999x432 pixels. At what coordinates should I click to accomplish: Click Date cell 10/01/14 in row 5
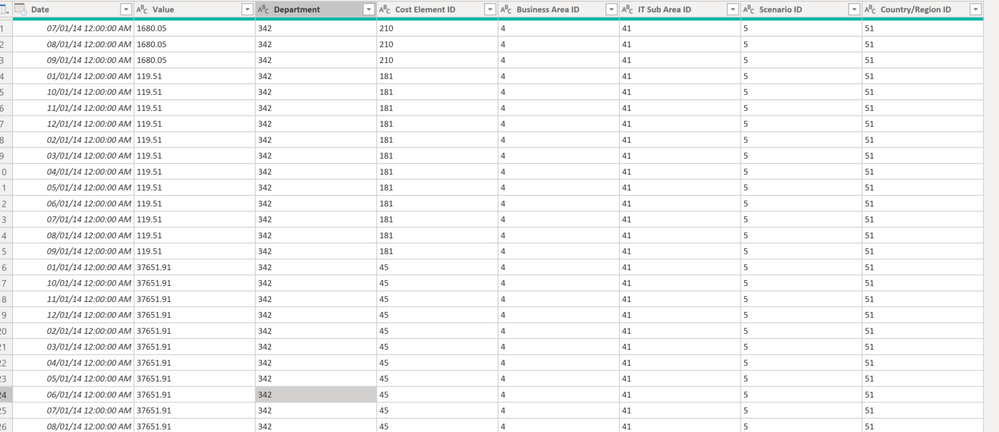pyautogui.click(x=73, y=92)
